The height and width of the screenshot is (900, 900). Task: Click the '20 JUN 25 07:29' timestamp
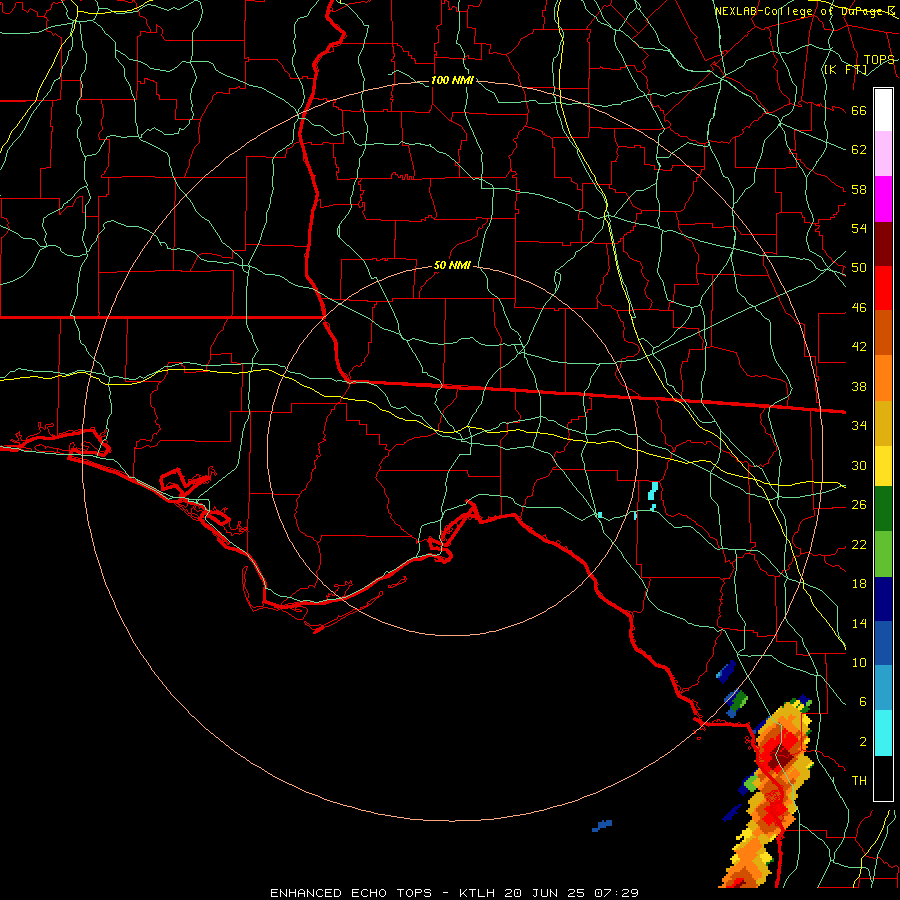572,893
